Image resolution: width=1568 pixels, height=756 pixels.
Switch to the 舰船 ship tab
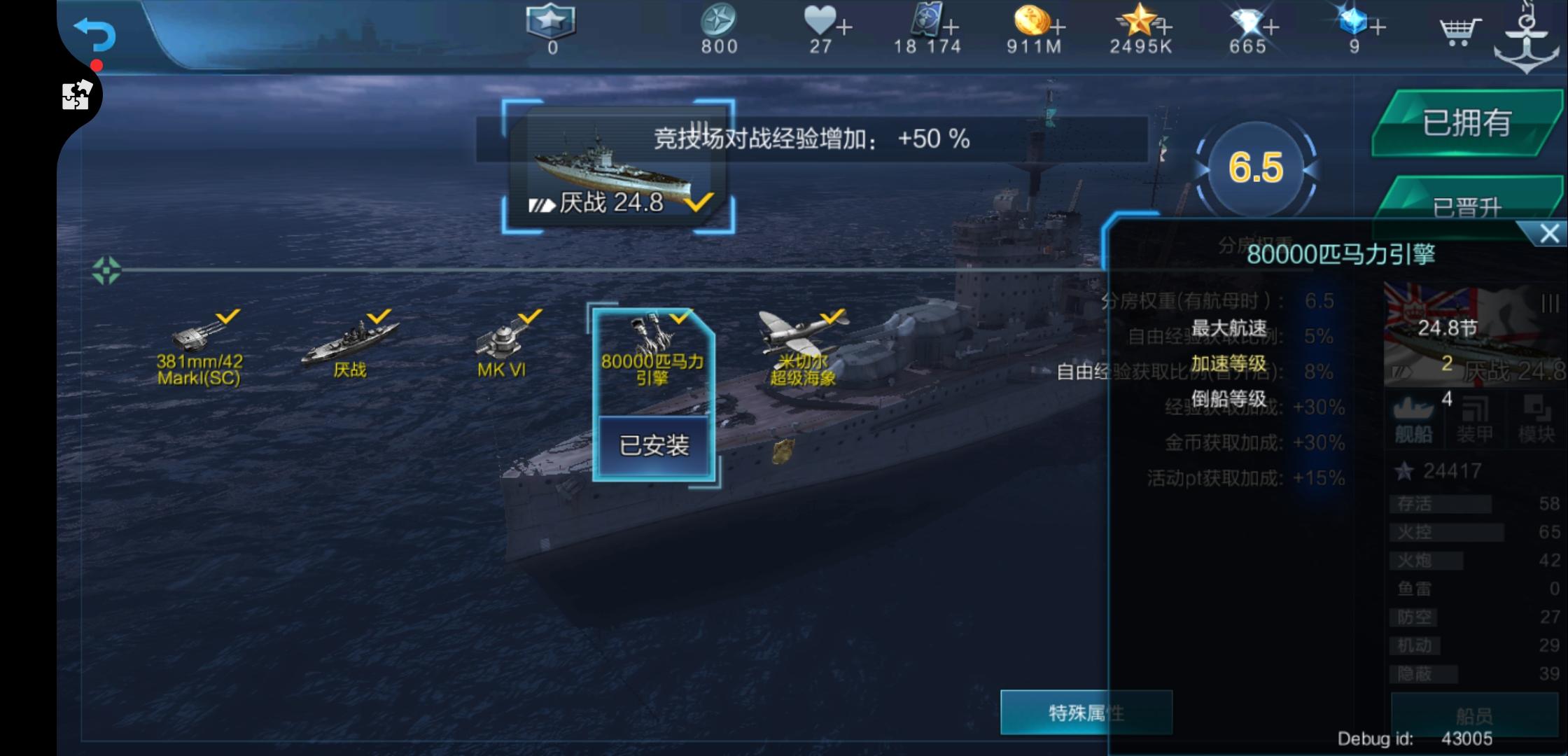coord(1413,420)
